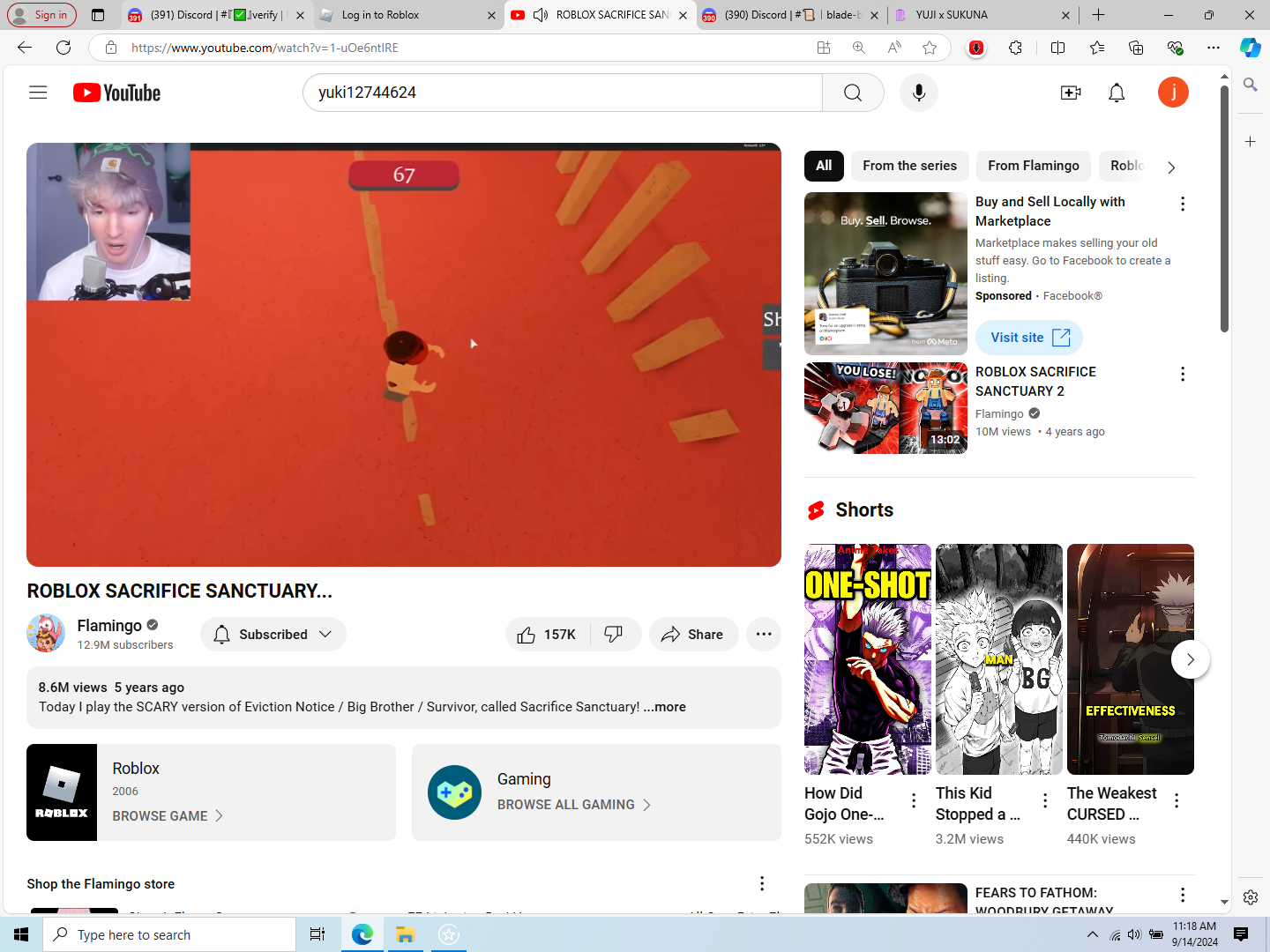Image resolution: width=1270 pixels, height=952 pixels.
Task: Show next Shorts with the arrow
Action: coord(1191,659)
